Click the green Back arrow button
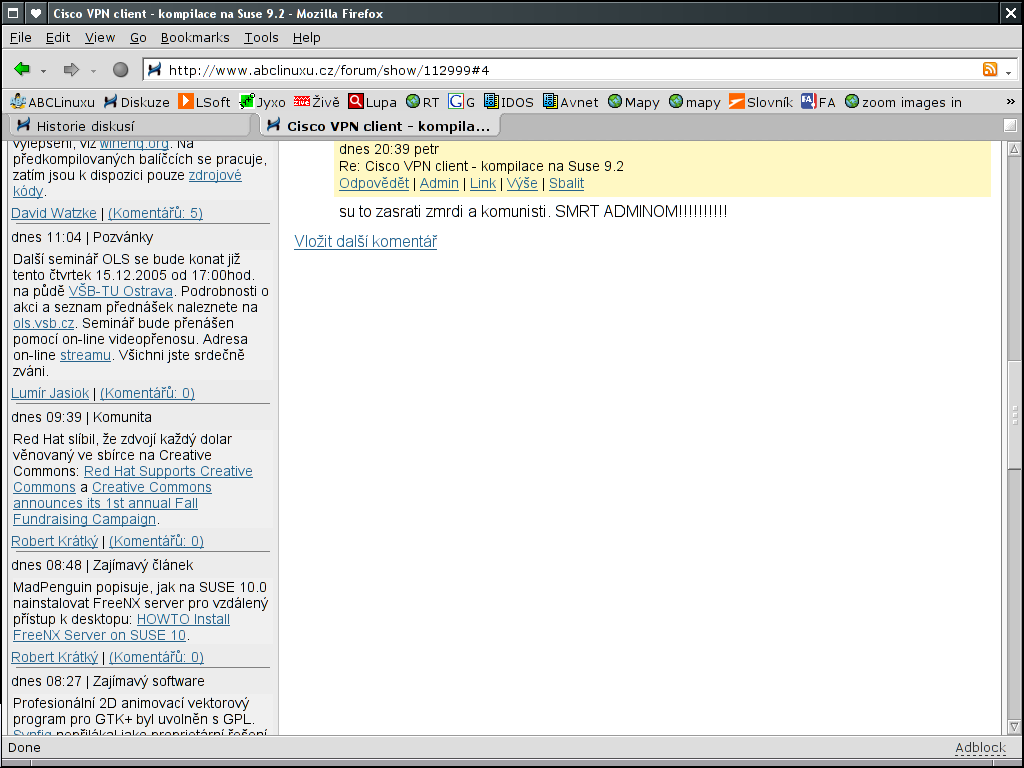1024x768 pixels. coord(22,70)
